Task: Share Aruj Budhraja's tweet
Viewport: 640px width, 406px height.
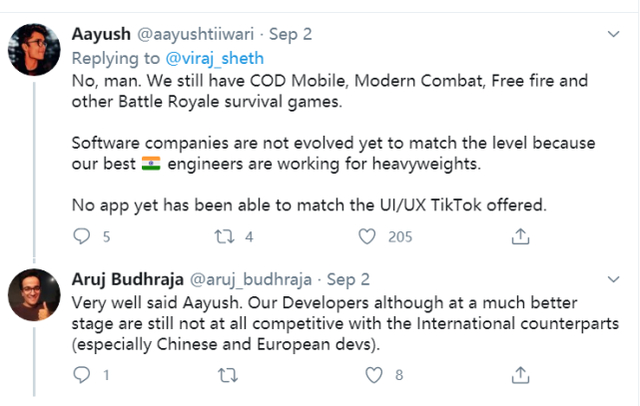Action: (520, 375)
